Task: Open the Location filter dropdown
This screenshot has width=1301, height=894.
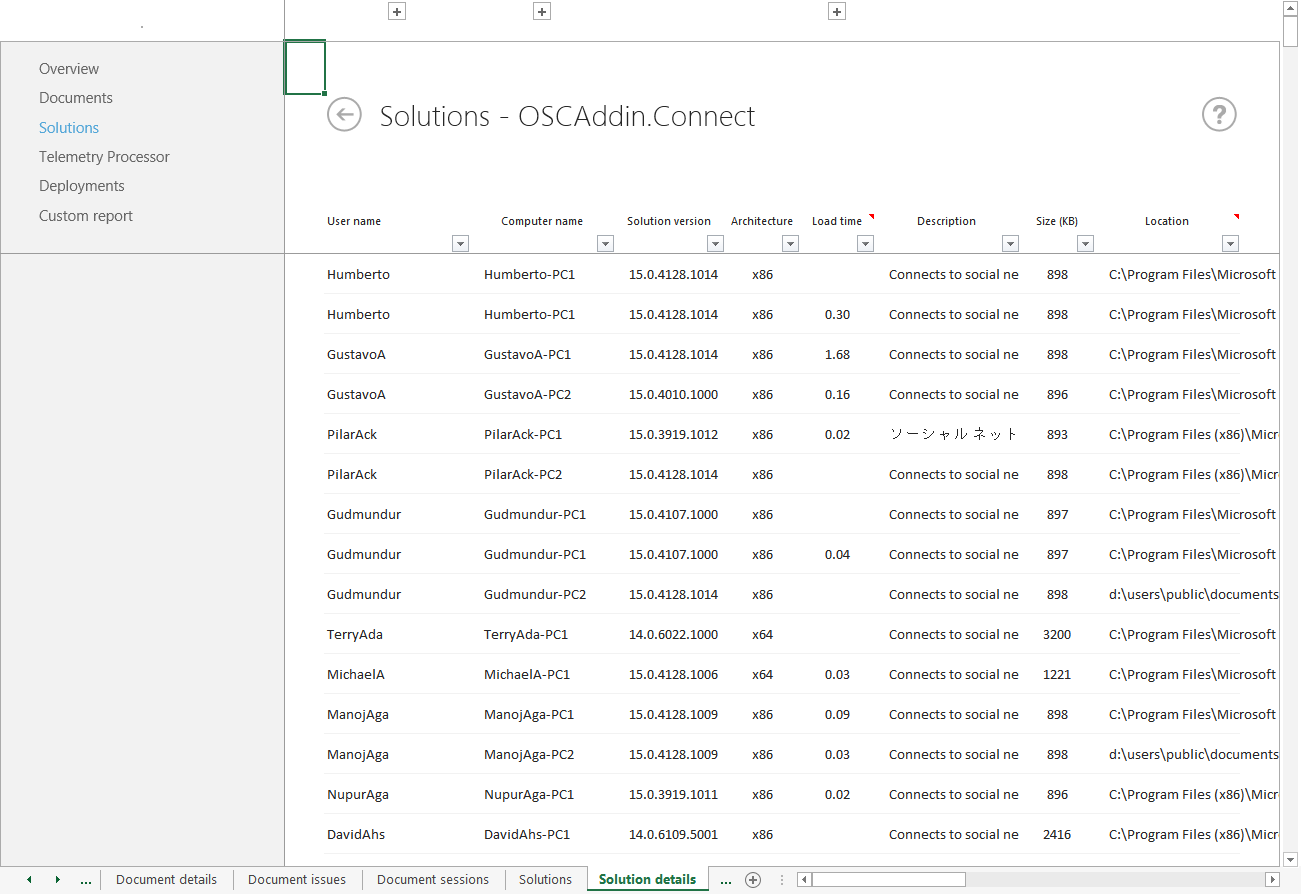Action: pyautogui.click(x=1230, y=243)
